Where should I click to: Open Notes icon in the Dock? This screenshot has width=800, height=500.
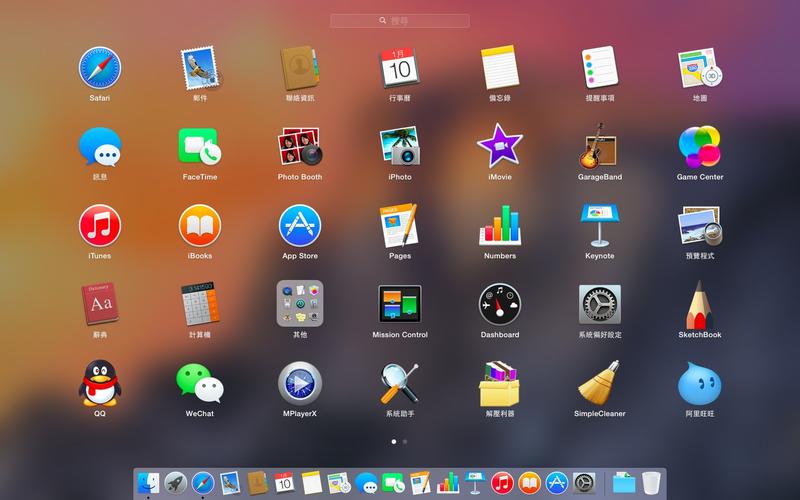tap(312, 483)
